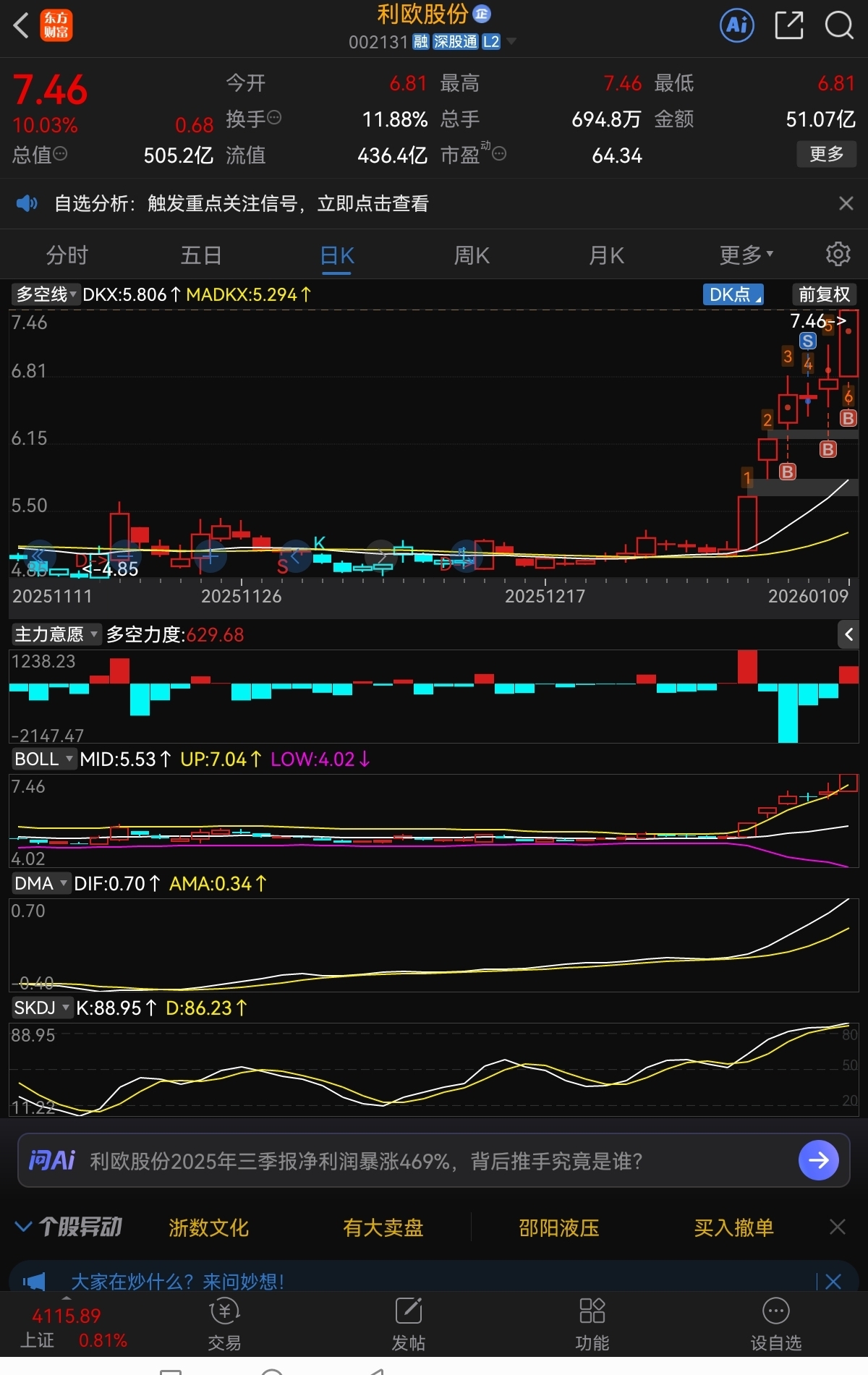The height and width of the screenshot is (1375, 868).
Task: Tap the info icon next to 换手
Action: [x=274, y=118]
